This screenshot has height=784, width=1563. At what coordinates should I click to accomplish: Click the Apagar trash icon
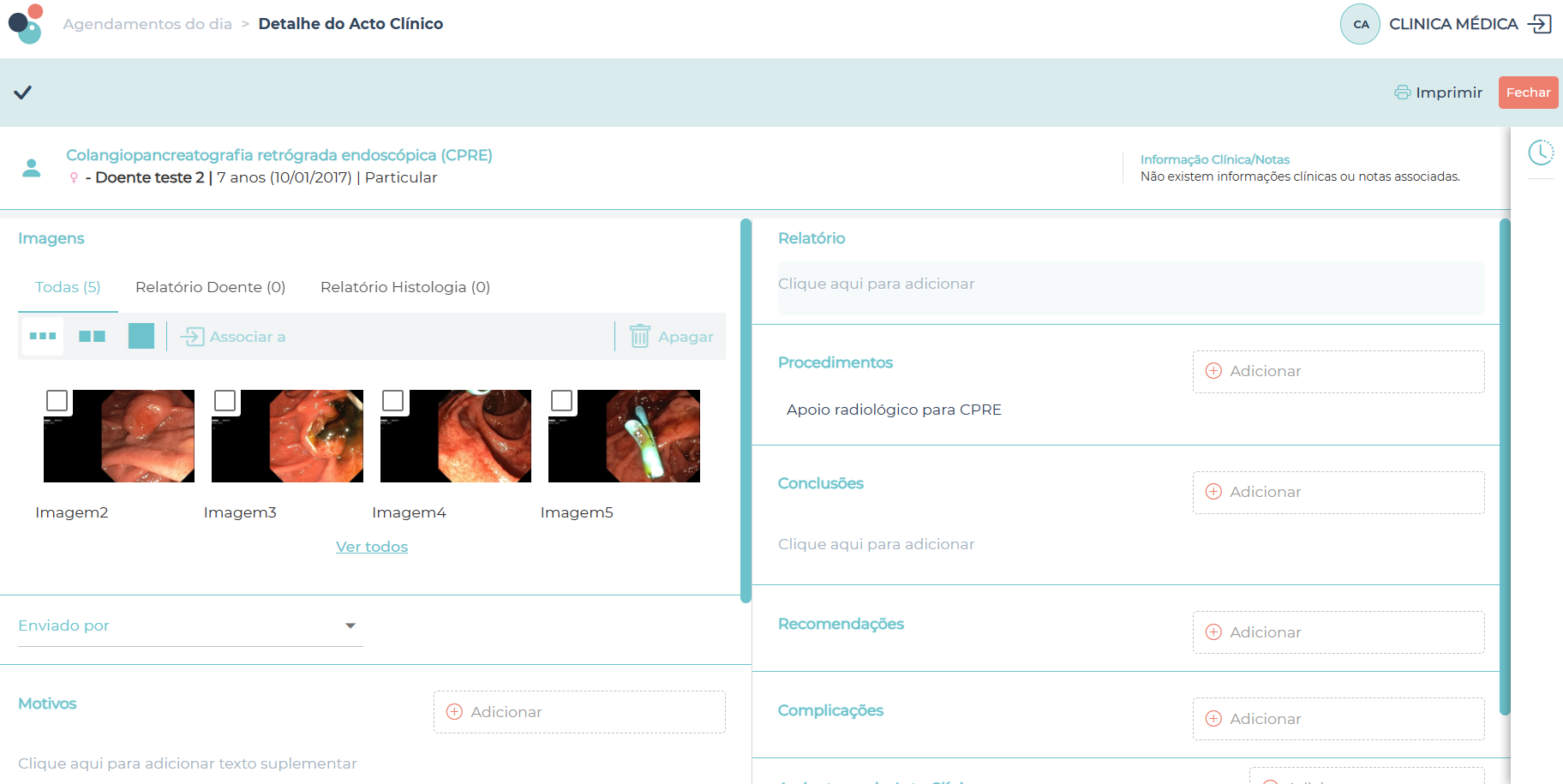click(639, 336)
